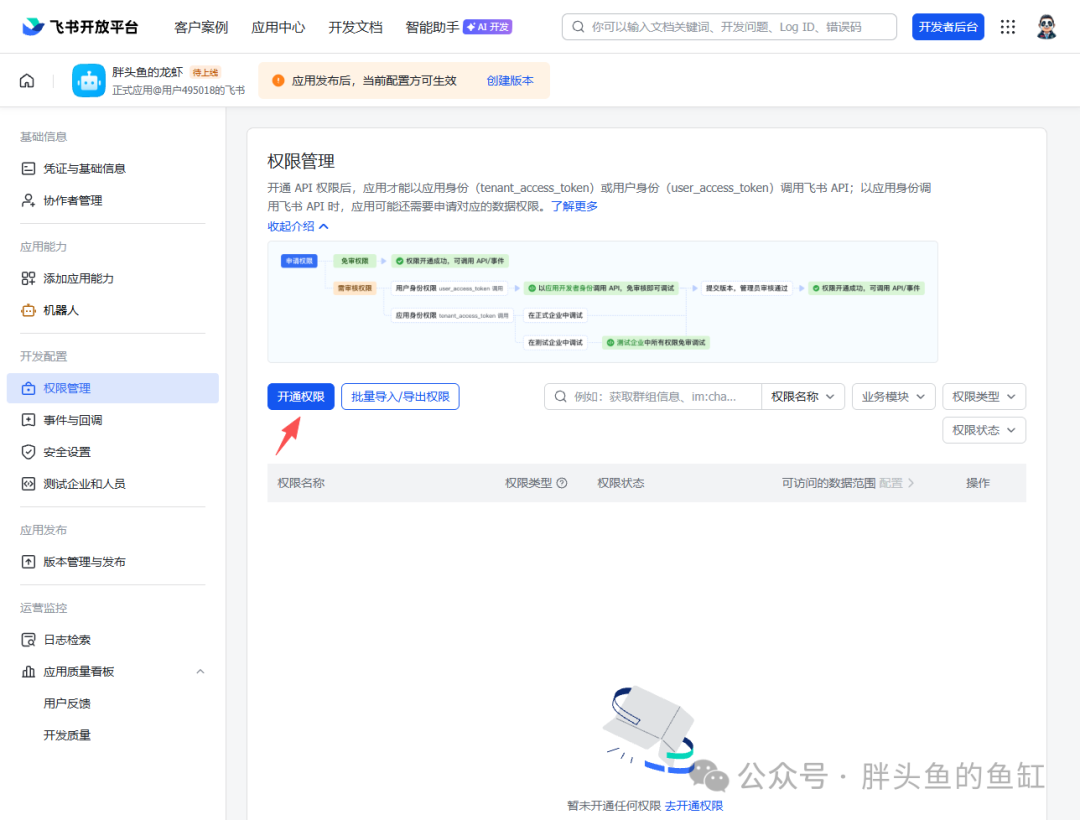1080x820 pixels.
Task: Click the 开通权限 button
Action: coord(301,397)
